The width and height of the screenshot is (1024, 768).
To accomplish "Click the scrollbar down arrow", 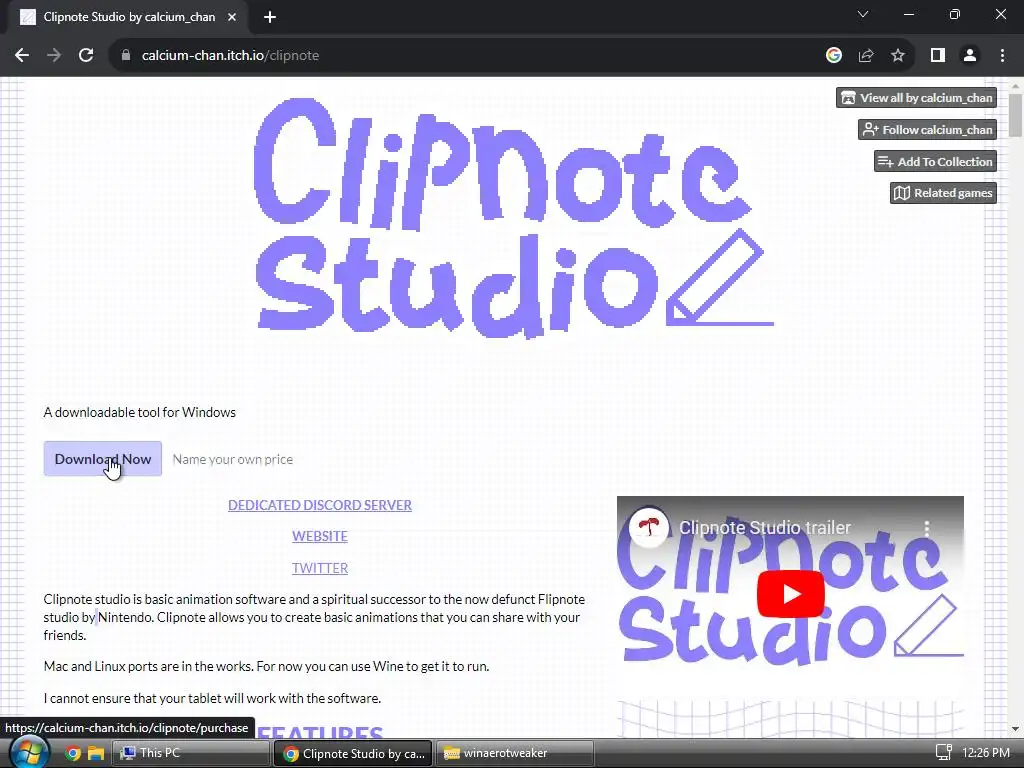I will 1015,729.
